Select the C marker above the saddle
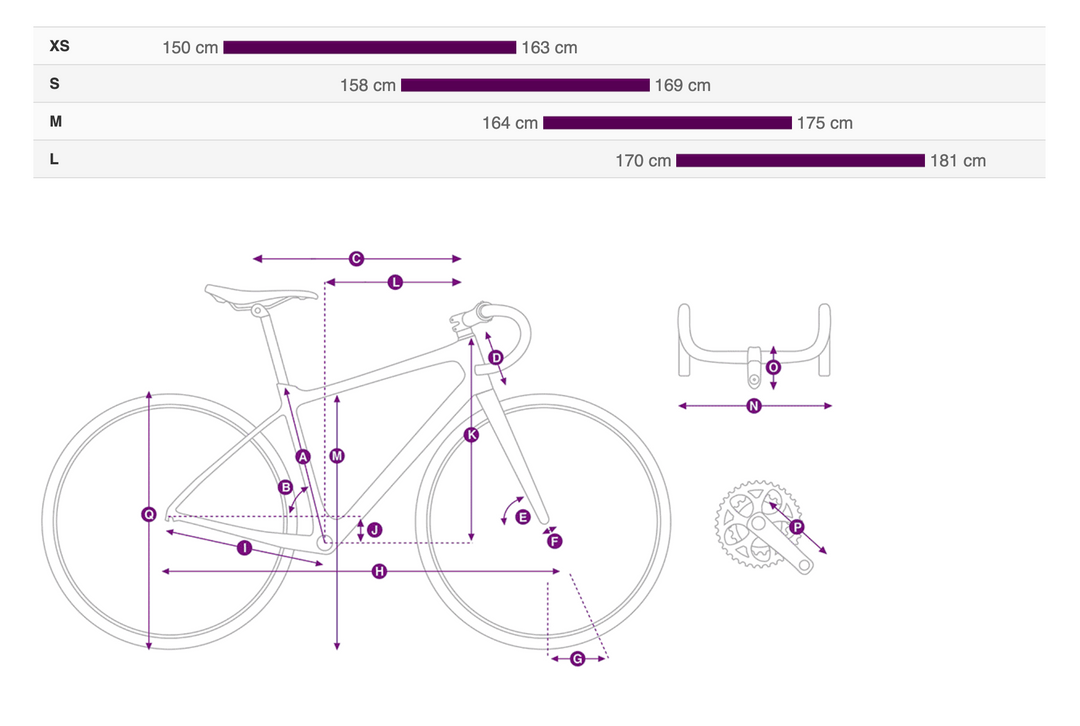This screenshot has height=726, width=1080. [x=356, y=259]
